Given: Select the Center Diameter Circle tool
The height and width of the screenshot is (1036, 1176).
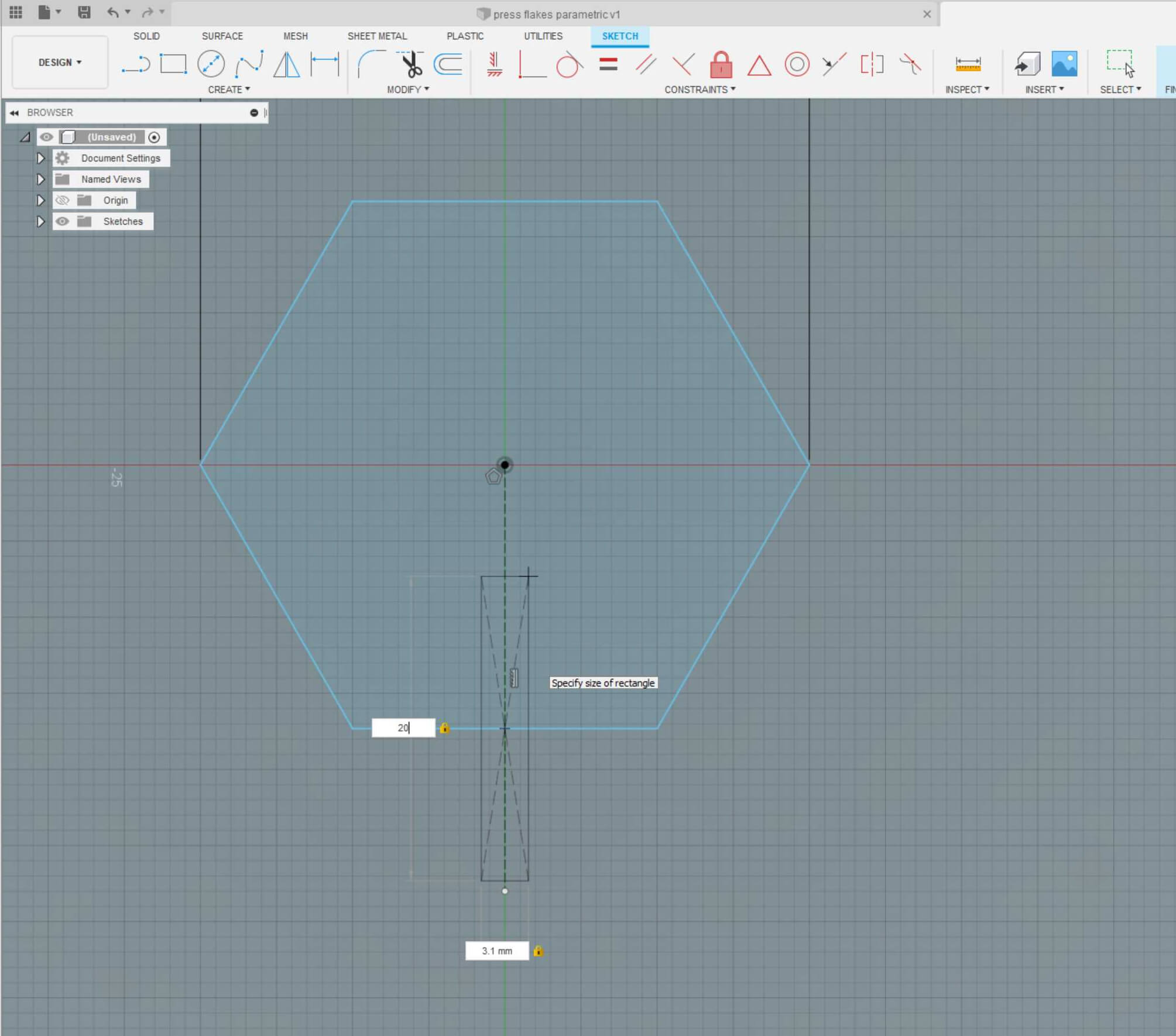Looking at the screenshot, I should [211, 64].
